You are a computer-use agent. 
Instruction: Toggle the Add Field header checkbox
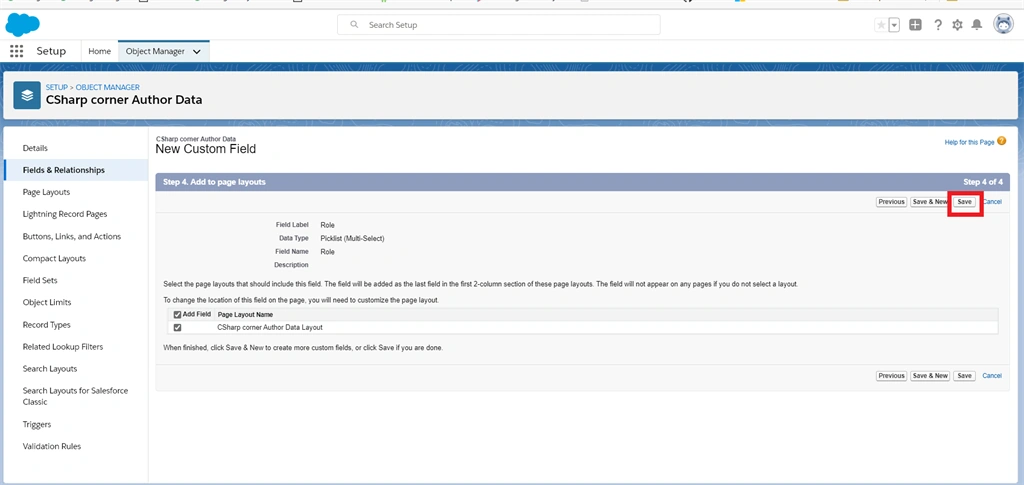click(x=178, y=314)
